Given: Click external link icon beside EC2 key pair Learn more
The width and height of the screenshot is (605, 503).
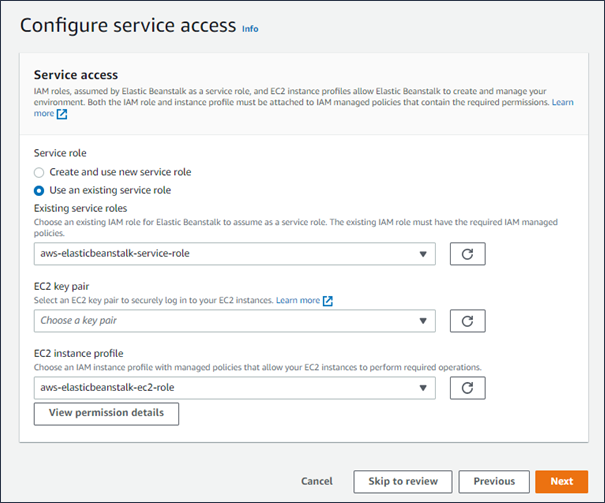Looking at the screenshot, I should (328, 300).
